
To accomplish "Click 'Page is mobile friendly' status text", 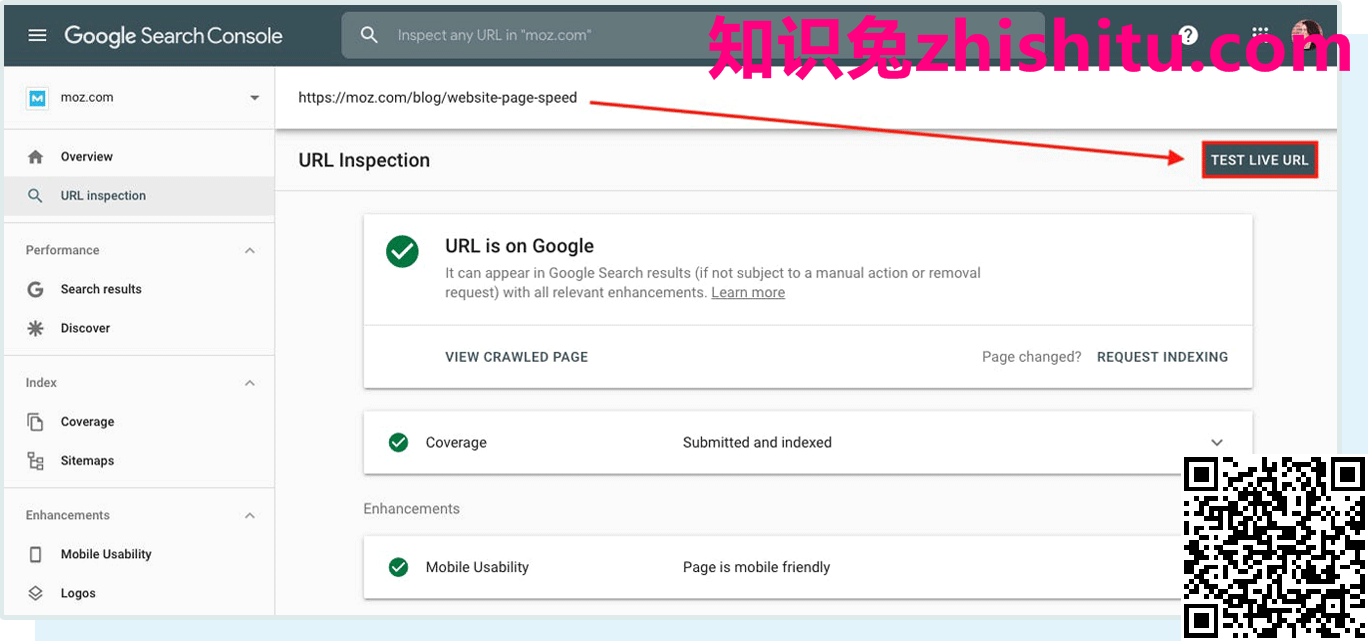I will [756, 567].
